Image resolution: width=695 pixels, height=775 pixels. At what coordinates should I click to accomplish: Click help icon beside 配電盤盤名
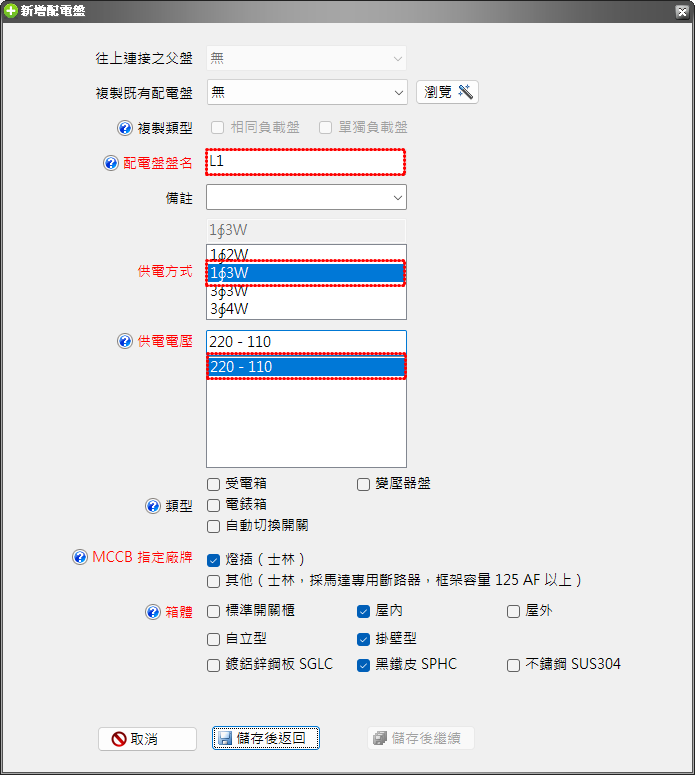tap(111, 163)
